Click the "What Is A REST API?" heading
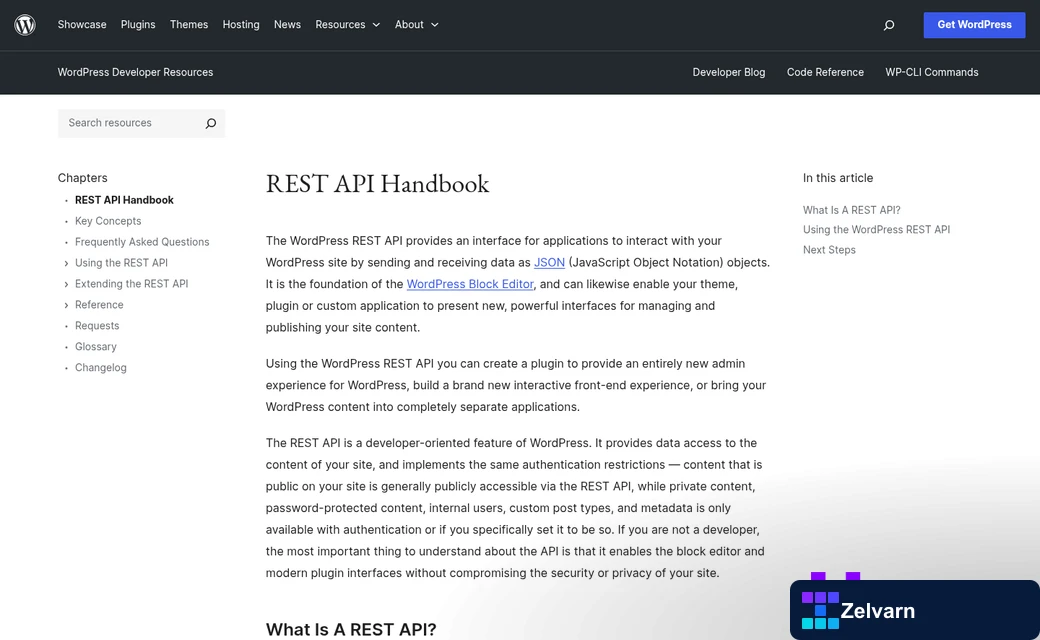This screenshot has height=640, width=1040. pos(351,629)
